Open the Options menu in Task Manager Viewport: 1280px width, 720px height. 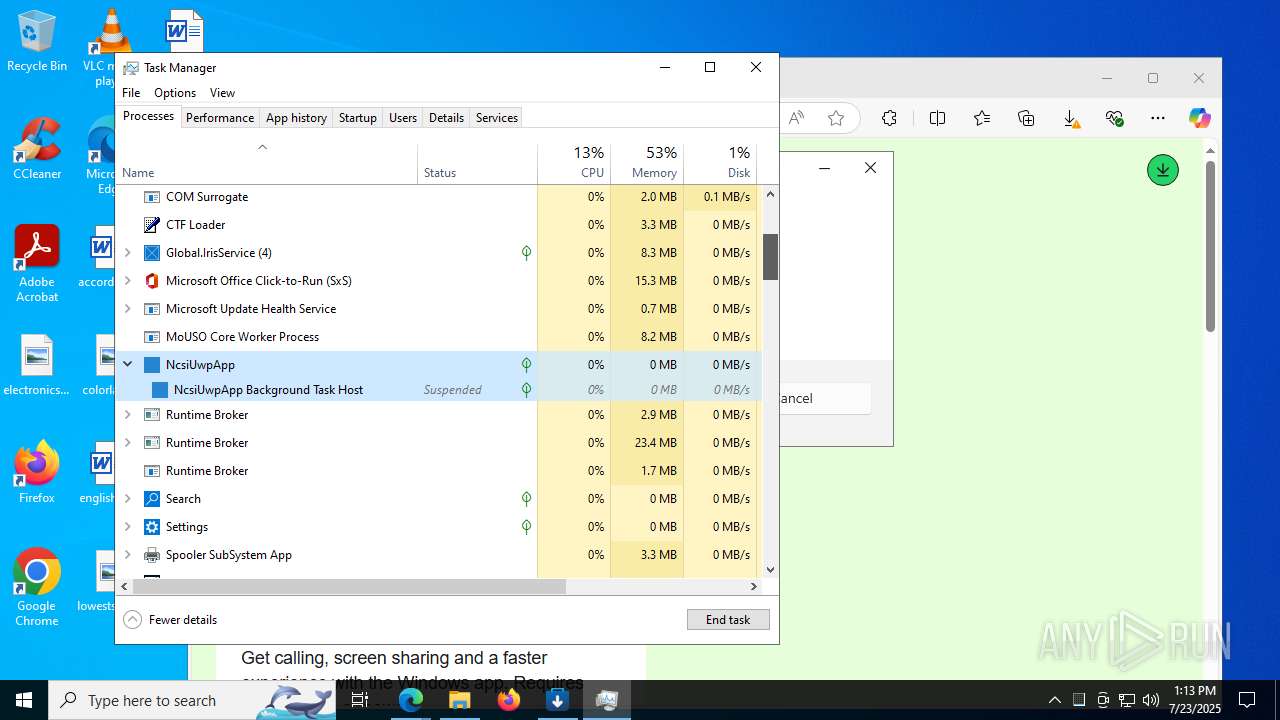coord(175,93)
